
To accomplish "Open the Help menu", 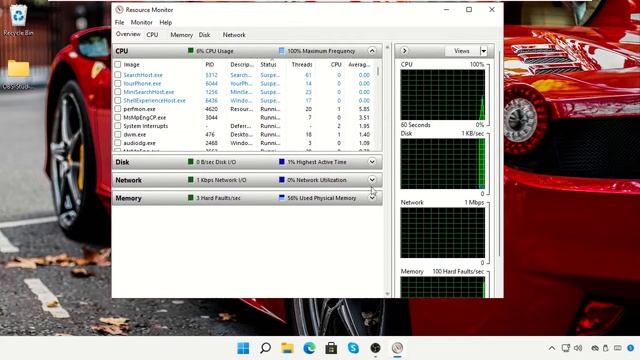I will 165,22.
